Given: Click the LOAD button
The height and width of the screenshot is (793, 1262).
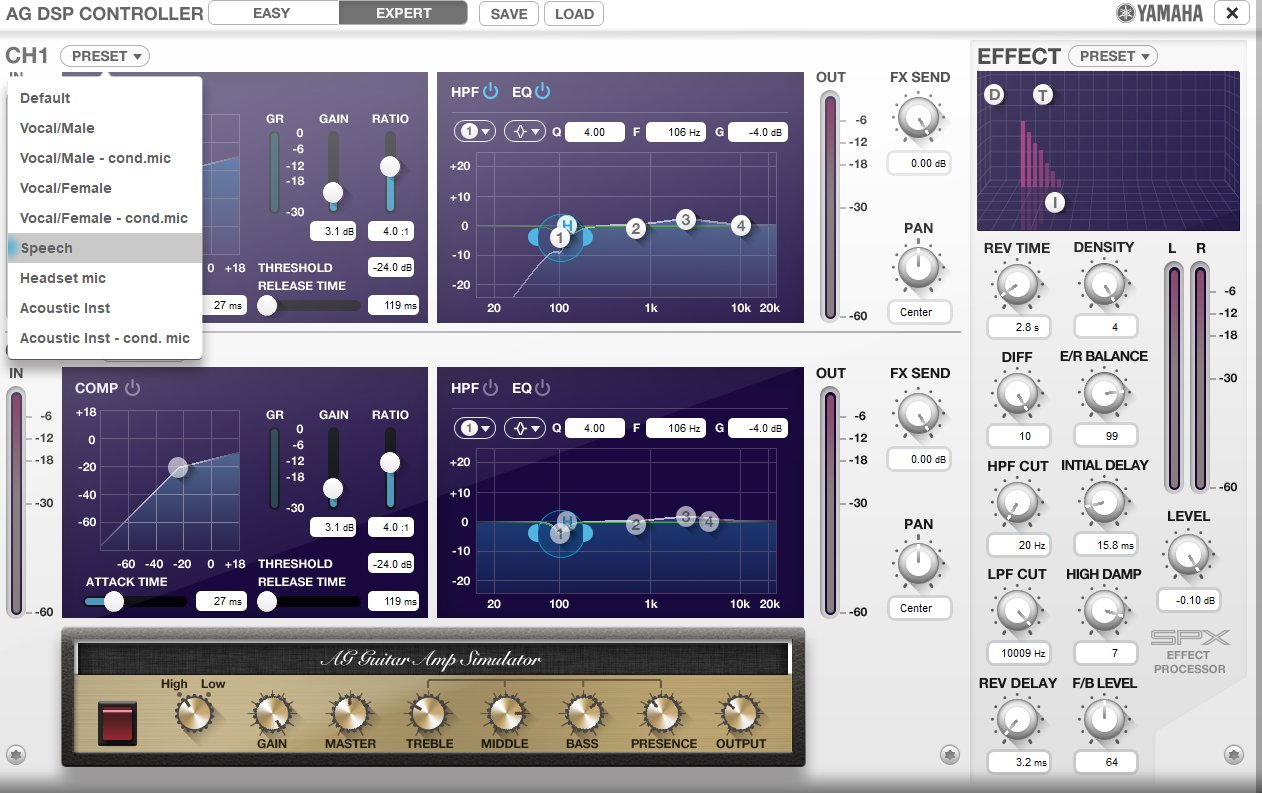Looking at the screenshot, I should point(574,14).
